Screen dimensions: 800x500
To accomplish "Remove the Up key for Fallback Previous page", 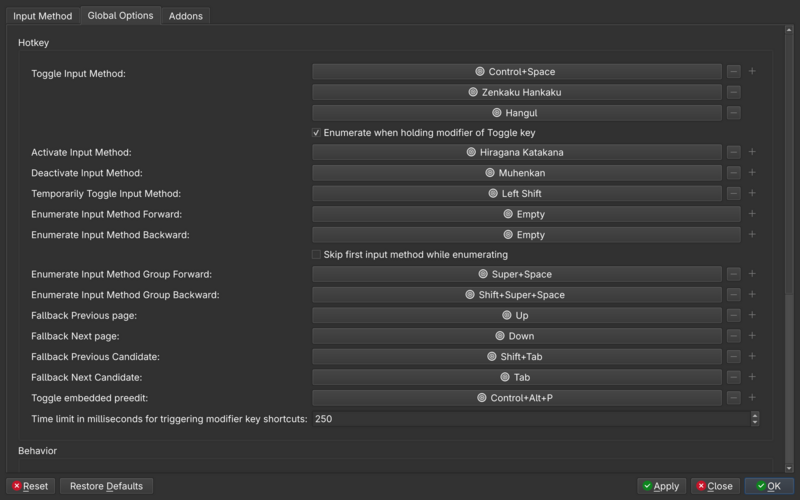I will coord(734,315).
